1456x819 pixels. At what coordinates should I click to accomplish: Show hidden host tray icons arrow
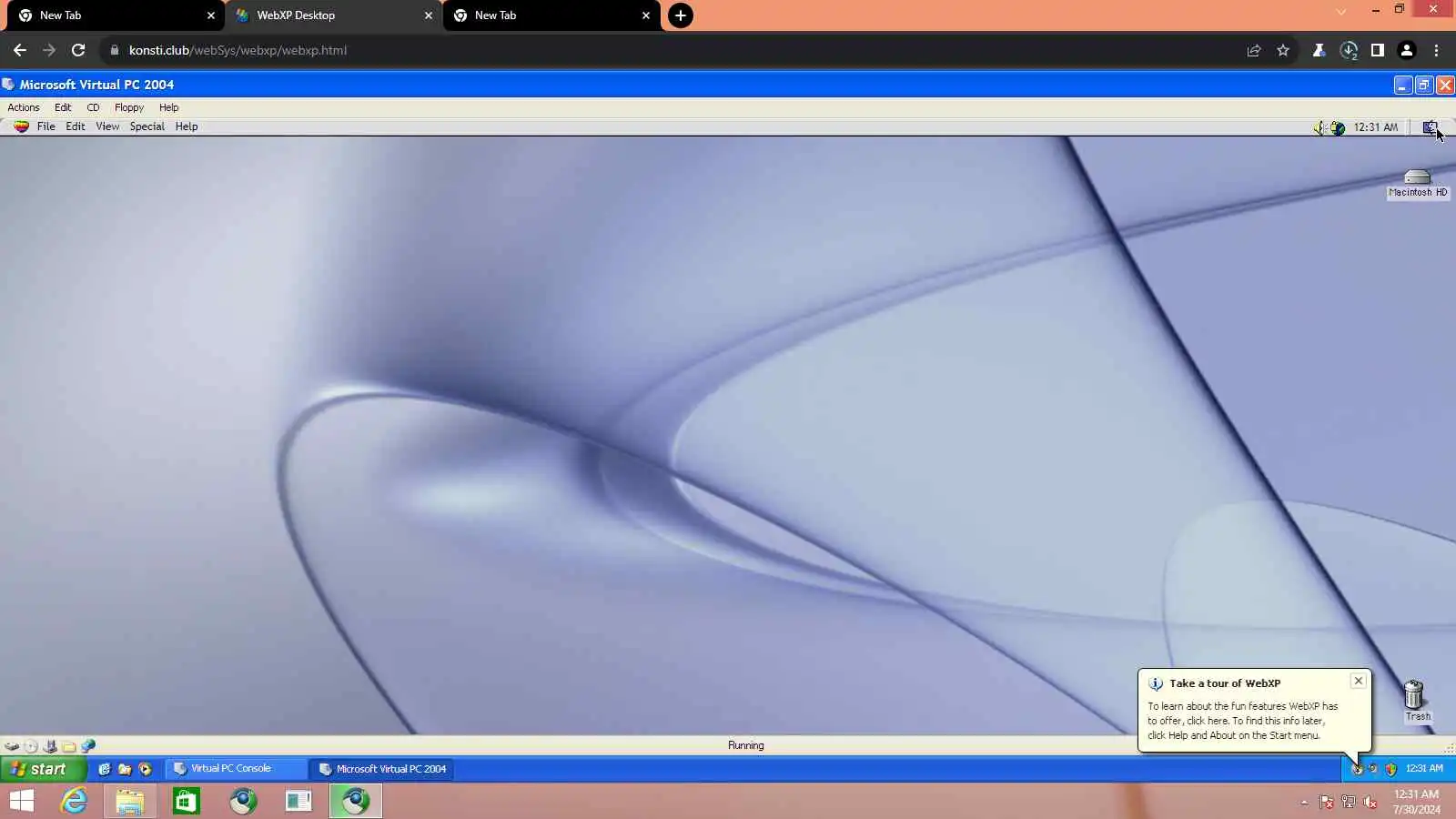(1304, 803)
